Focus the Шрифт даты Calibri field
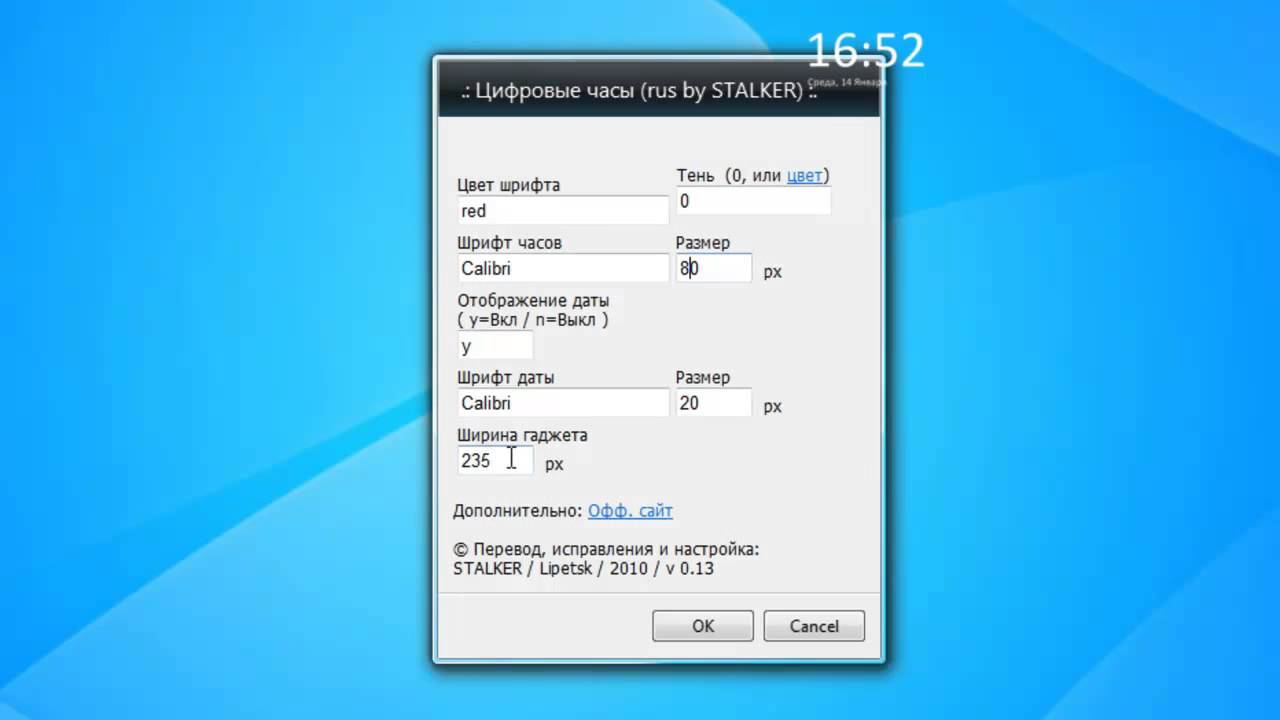1280x720 pixels. tap(563, 403)
